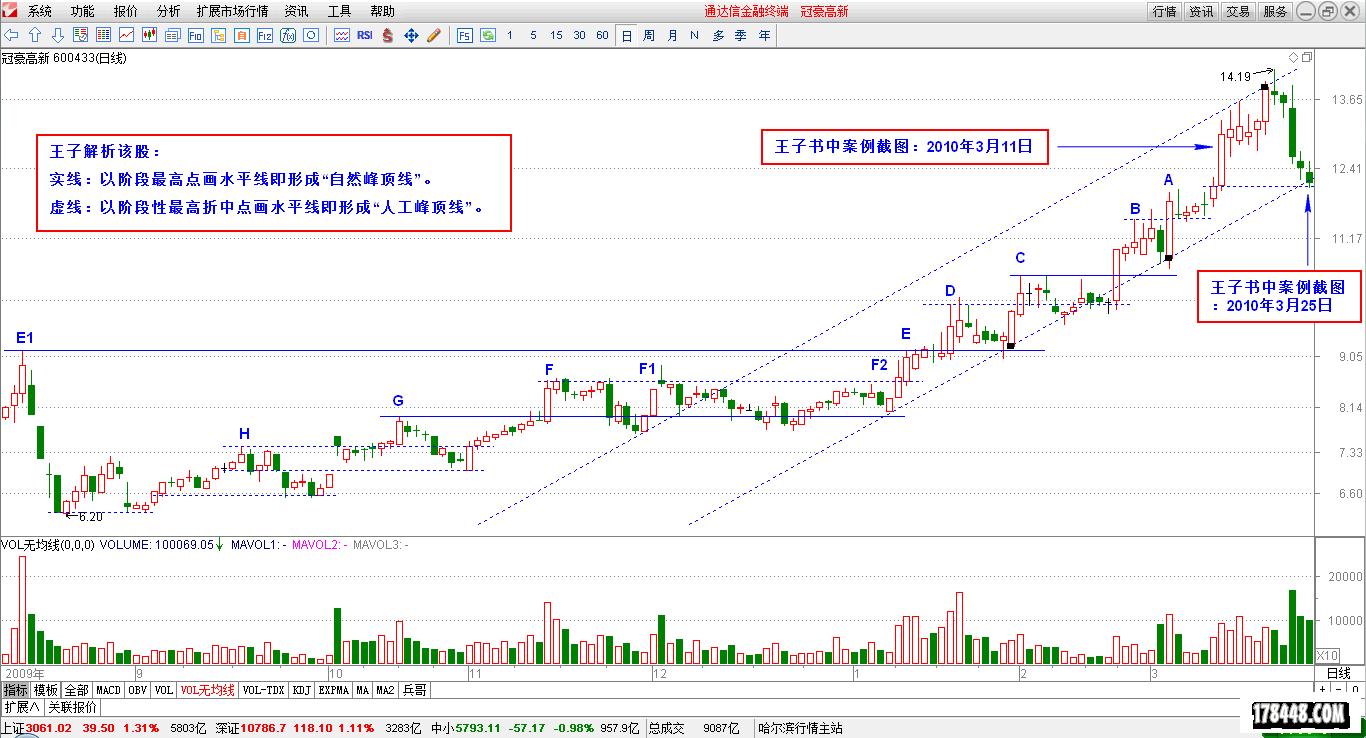Select the 周 weekly period

tap(649, 35)
